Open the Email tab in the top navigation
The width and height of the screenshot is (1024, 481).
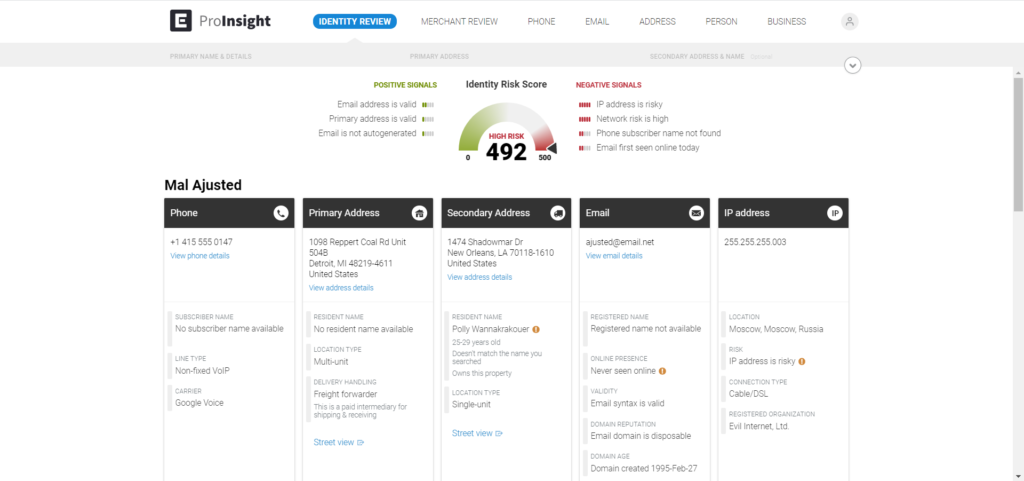pos(597,22)
